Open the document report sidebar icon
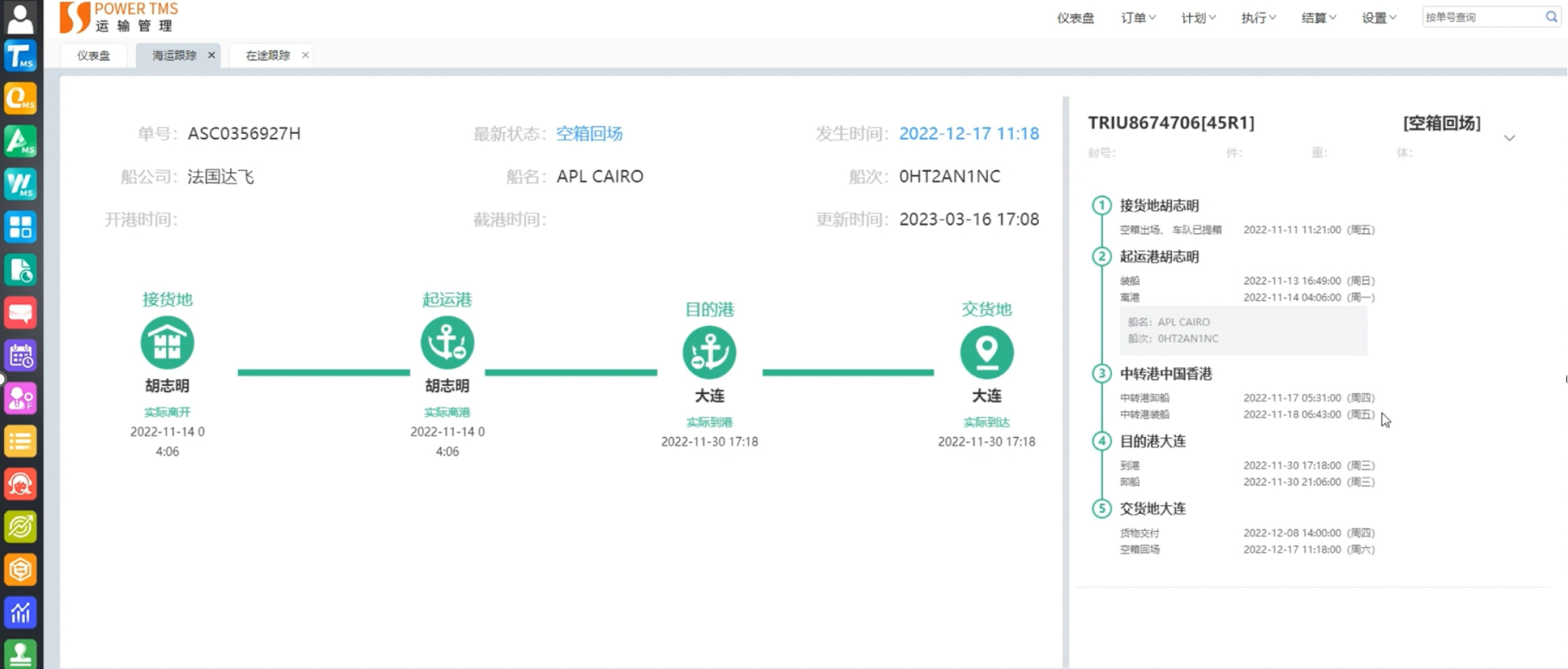Viewport: 1568px width, 669px height. pos(20,270)
